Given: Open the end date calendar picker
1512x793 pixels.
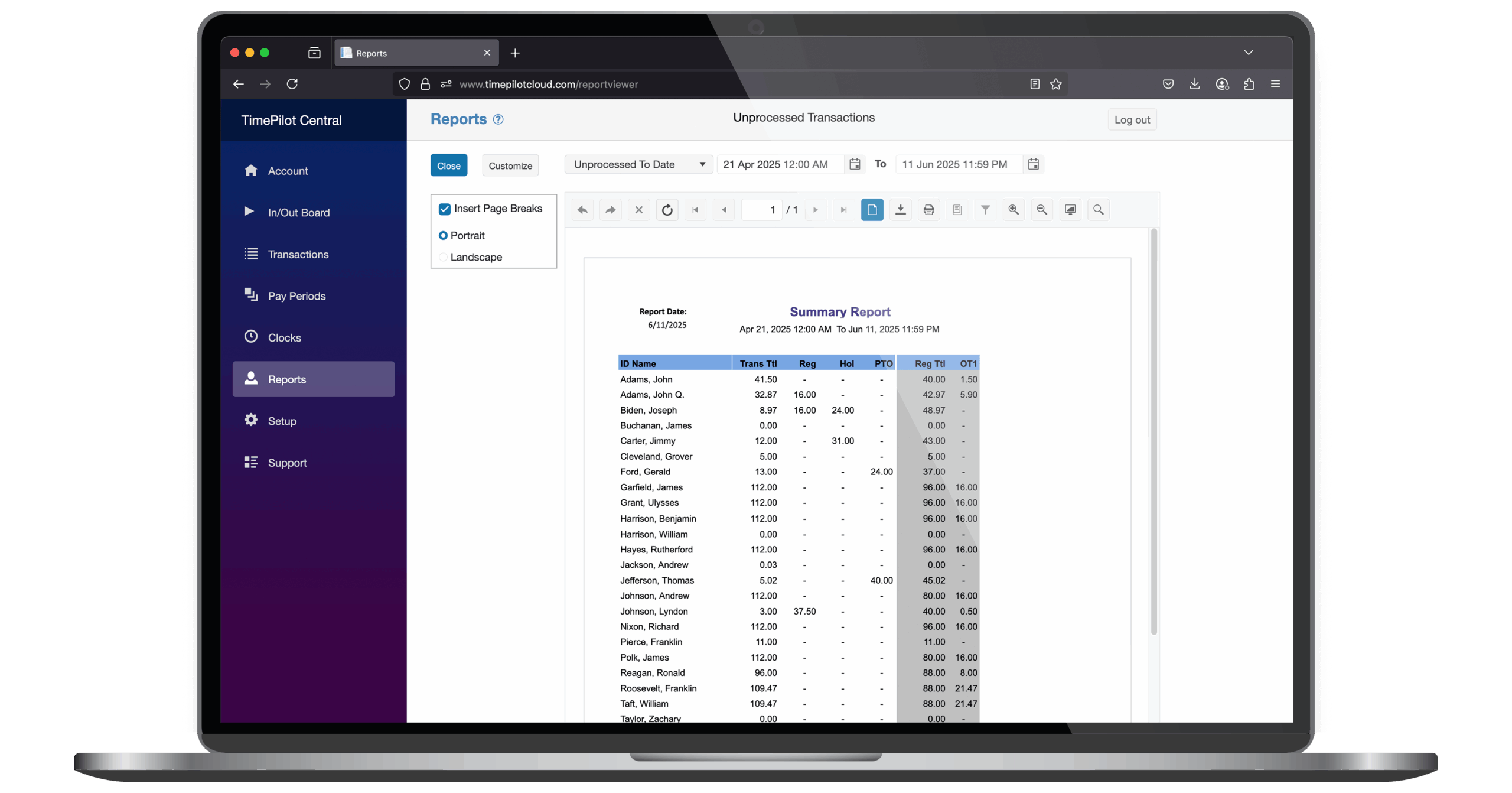Looking at the screenshot, I should (x=1033, y=164).
